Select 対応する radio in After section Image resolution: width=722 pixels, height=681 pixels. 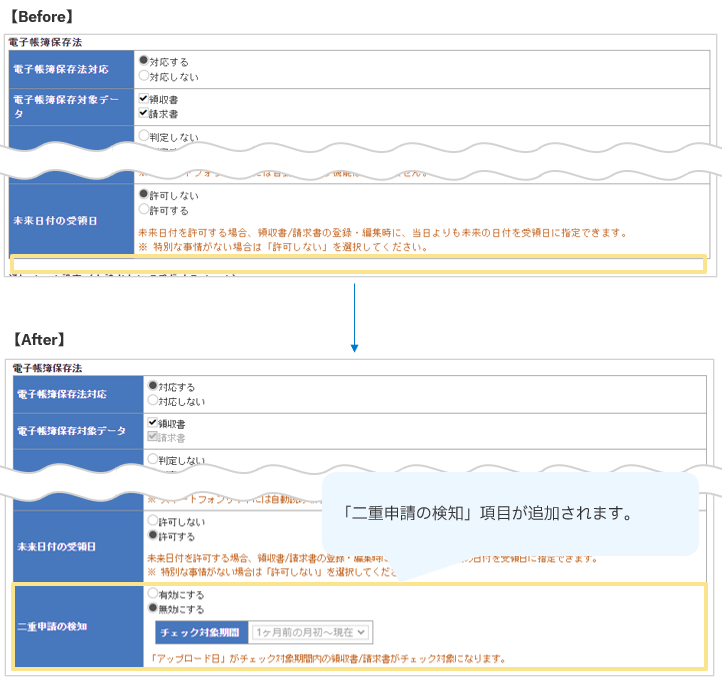pos(153,385)
